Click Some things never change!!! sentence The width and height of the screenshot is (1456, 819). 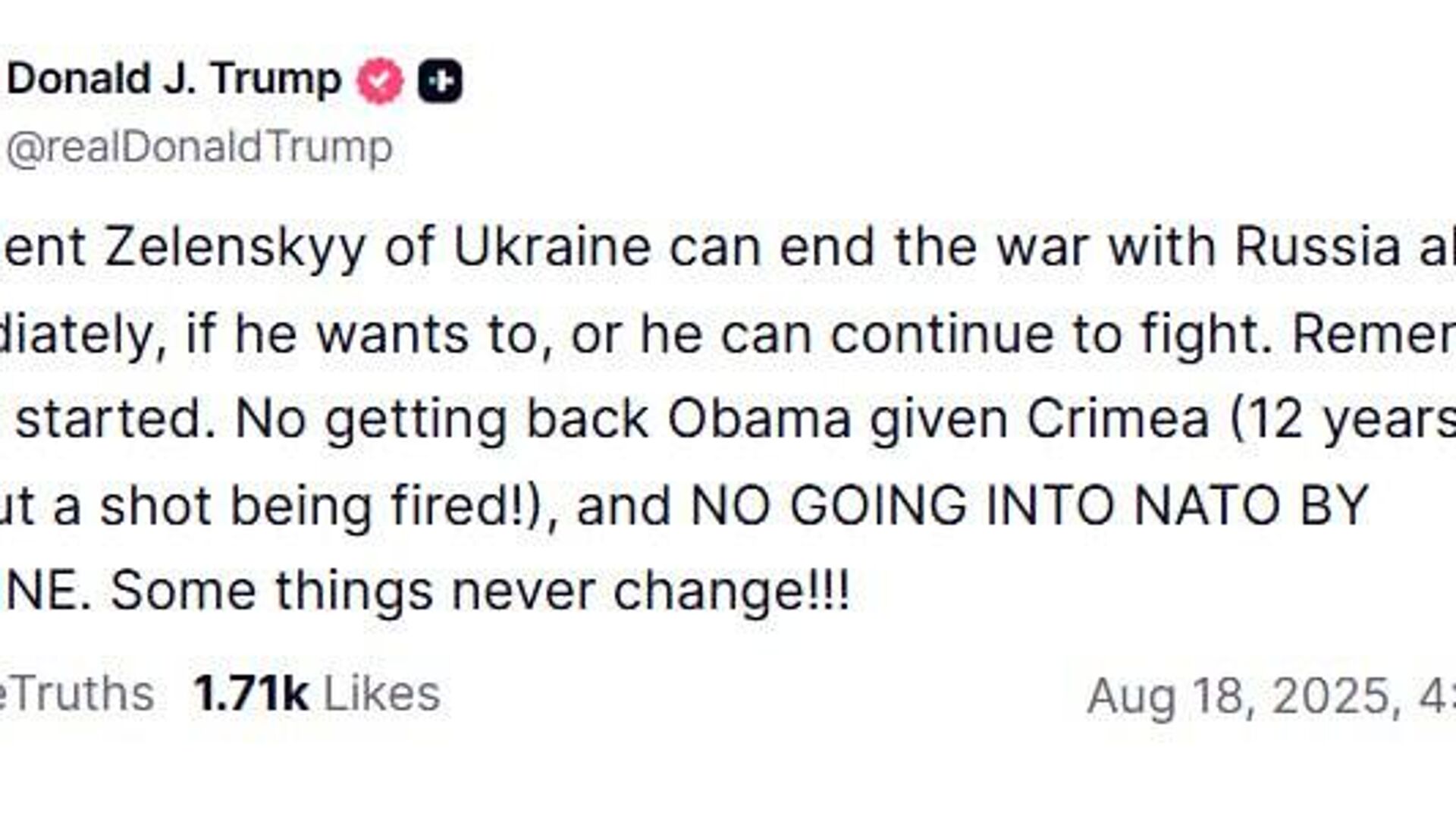pos(480,592)
